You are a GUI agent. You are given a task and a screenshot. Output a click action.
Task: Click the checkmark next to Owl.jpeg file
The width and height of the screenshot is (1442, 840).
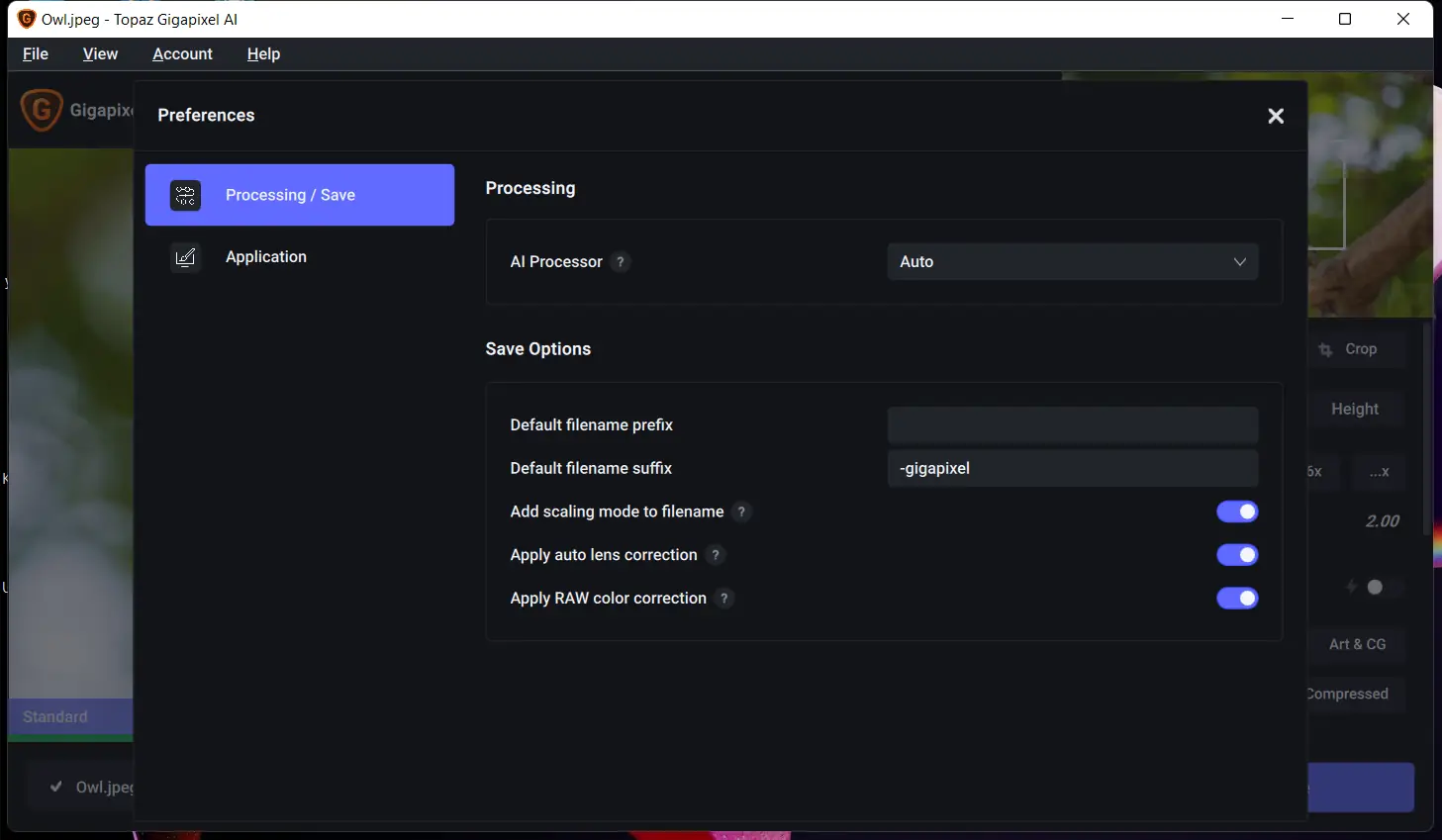click(56, 787)
